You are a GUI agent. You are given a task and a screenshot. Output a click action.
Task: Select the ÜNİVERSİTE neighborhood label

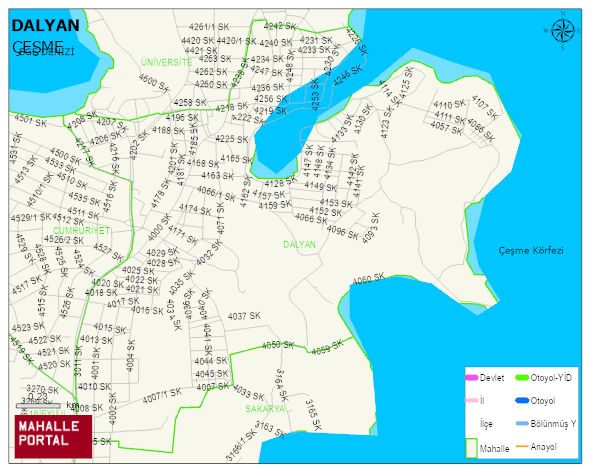point(167,62)
